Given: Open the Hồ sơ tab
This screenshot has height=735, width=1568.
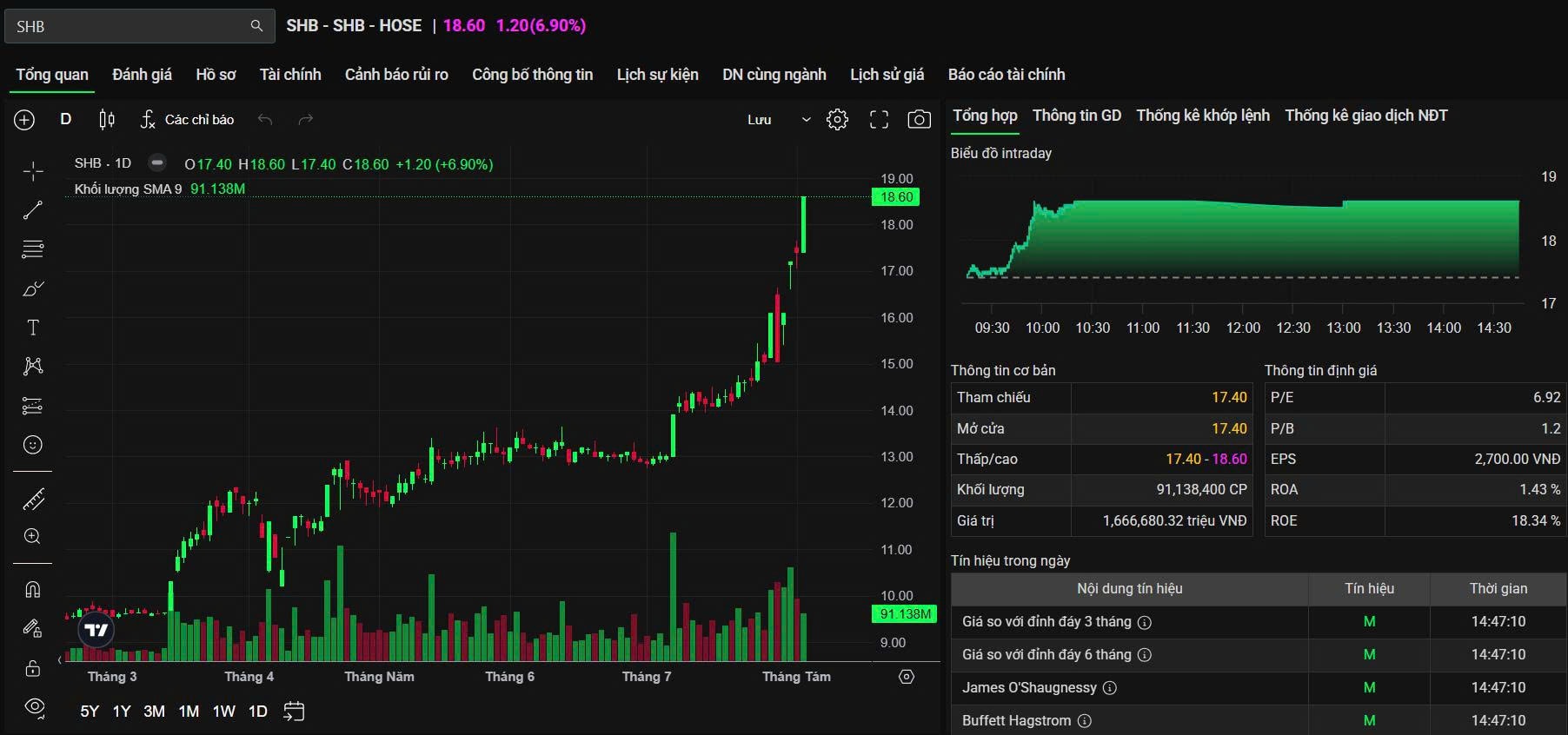Looking at the screenshot, I should (x=216, y=75).
